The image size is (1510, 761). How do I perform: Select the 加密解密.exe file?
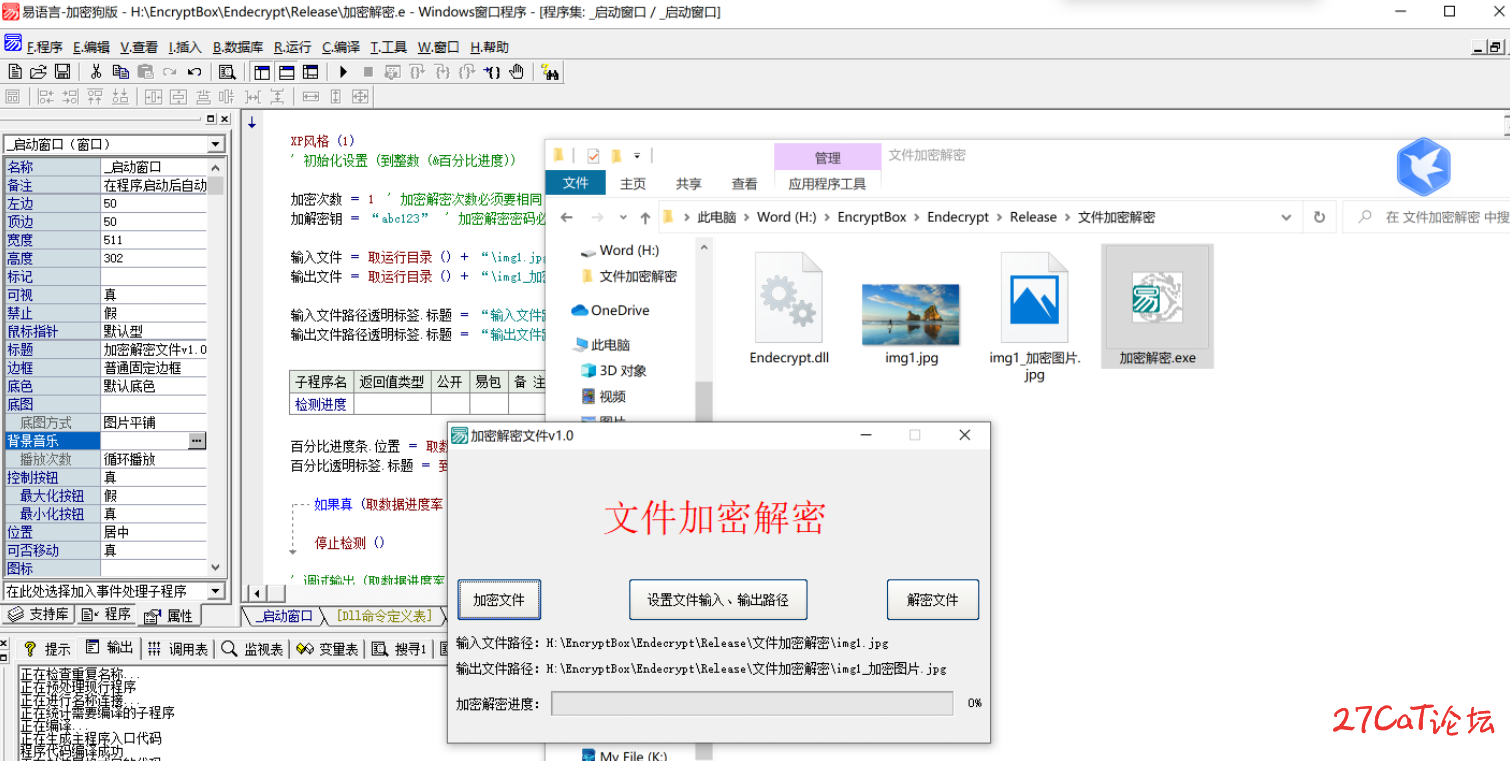(x=1157, y=307)
